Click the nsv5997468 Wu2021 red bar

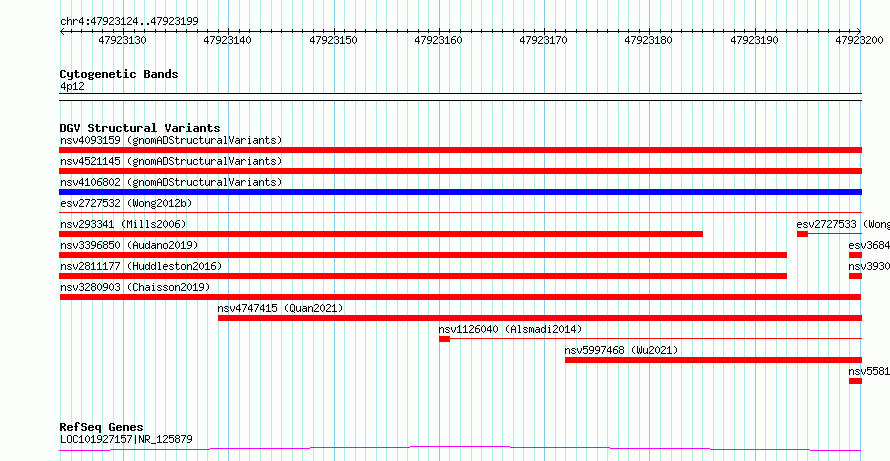(713, 360)
